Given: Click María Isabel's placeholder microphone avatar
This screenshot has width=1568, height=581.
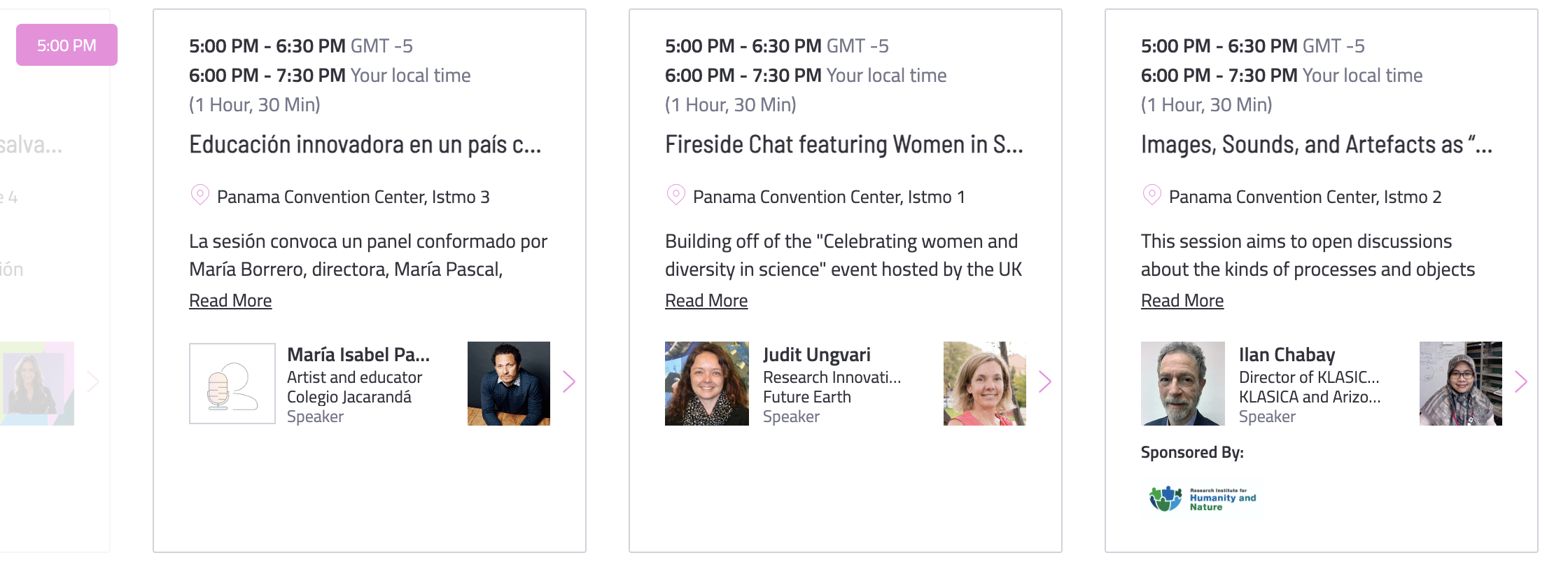Looking at the screenshot, I should 232,384.
